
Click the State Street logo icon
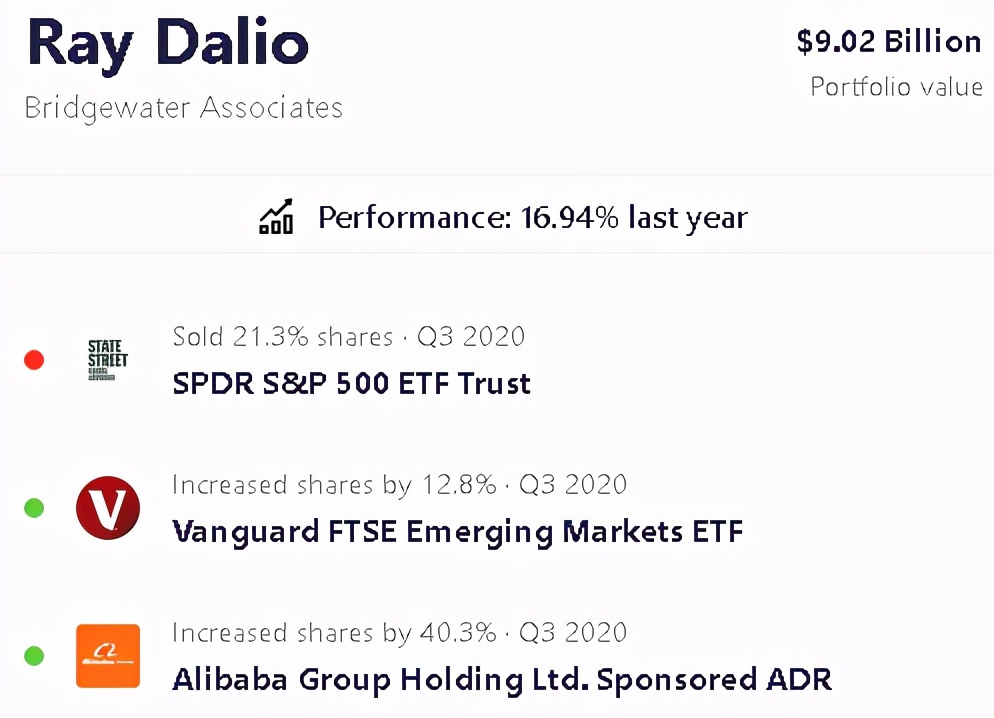[x=107, y=361]
